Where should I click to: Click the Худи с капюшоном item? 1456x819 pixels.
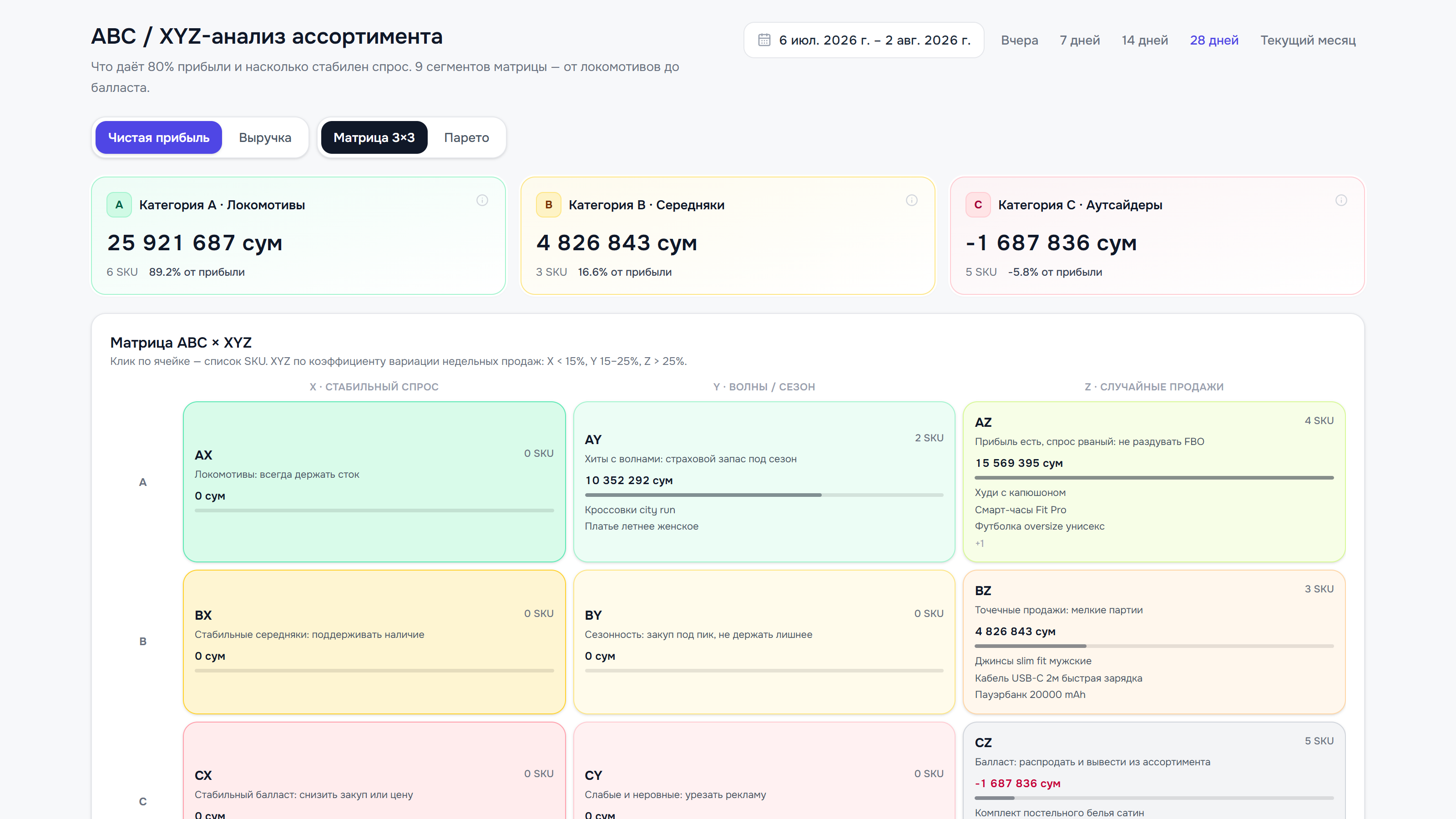[x=1020, y=492]
